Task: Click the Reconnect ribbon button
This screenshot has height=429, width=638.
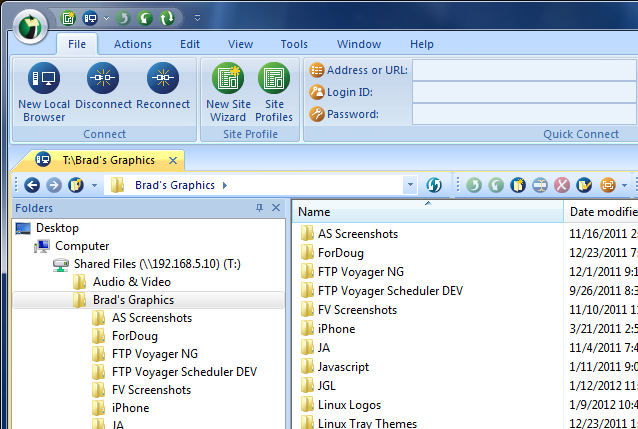Action: [x=163, y=86]
